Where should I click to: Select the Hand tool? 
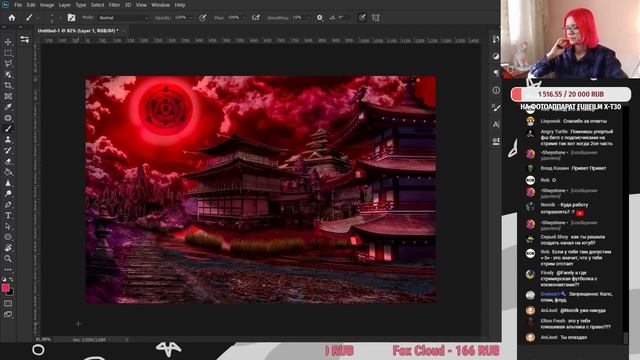click(x=8, y=248)
